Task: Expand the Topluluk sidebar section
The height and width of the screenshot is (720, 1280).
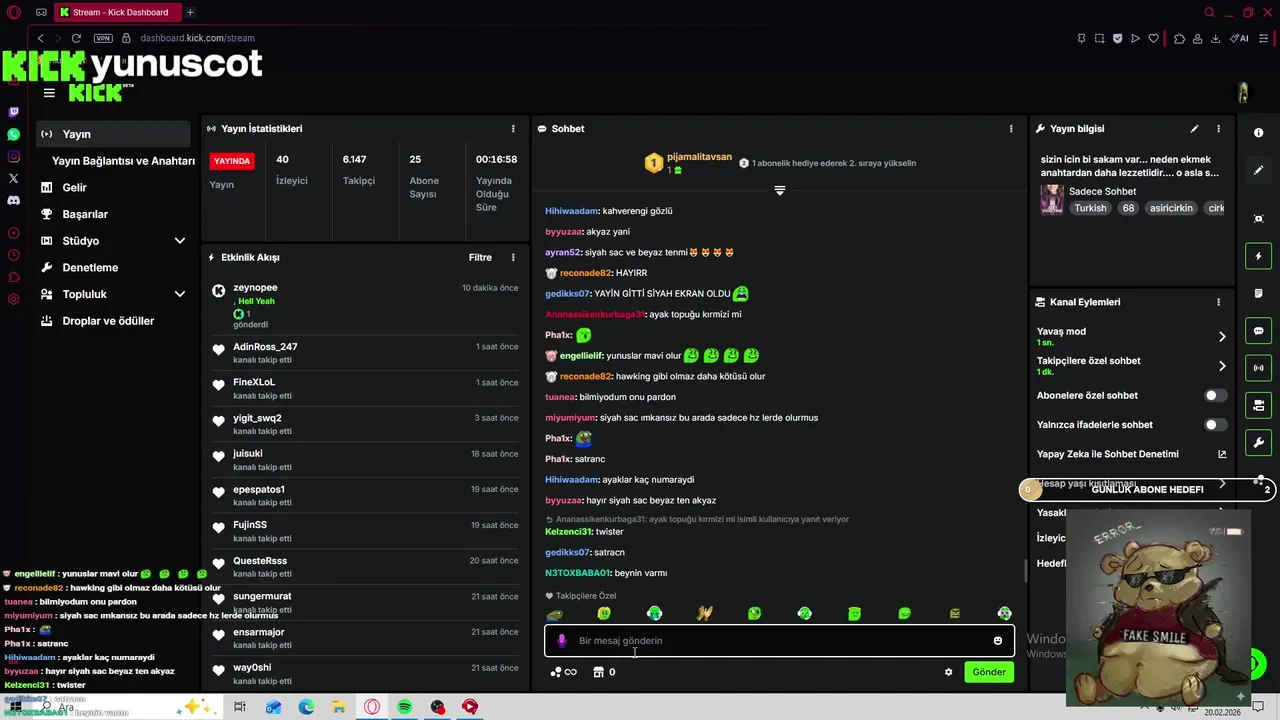Action: (x=180, y=294)
